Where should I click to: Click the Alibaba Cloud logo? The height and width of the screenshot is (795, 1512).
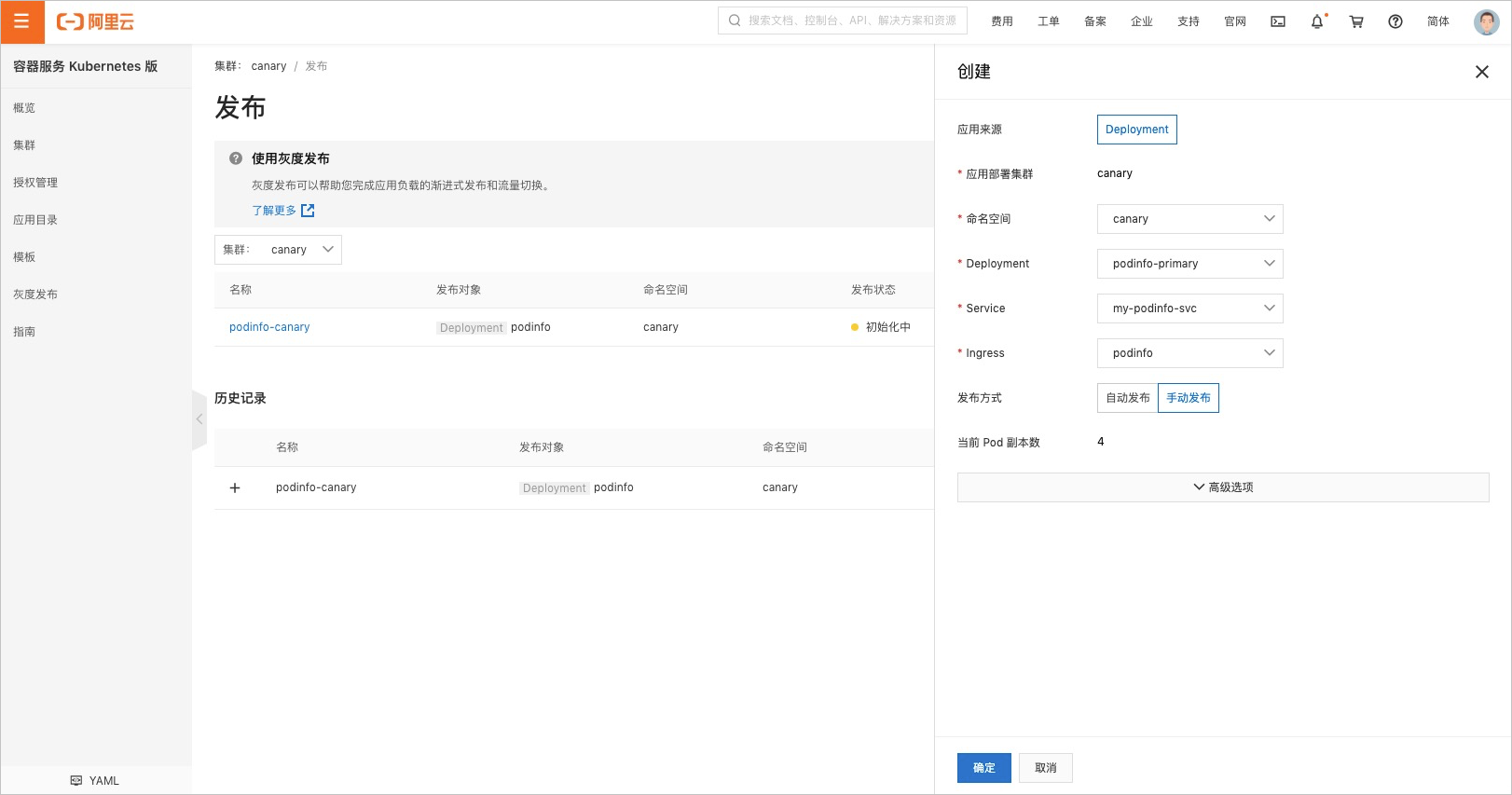(x=95, y=21)
